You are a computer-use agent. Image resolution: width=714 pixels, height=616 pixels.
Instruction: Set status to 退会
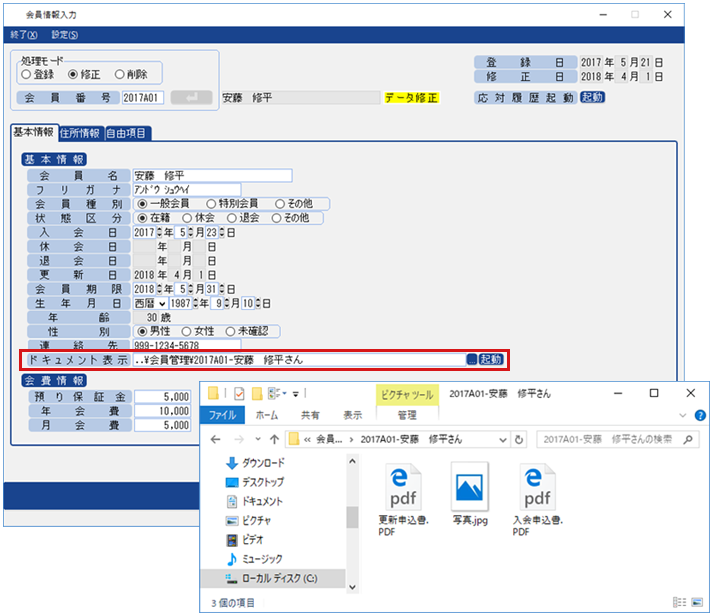point(243,218)
